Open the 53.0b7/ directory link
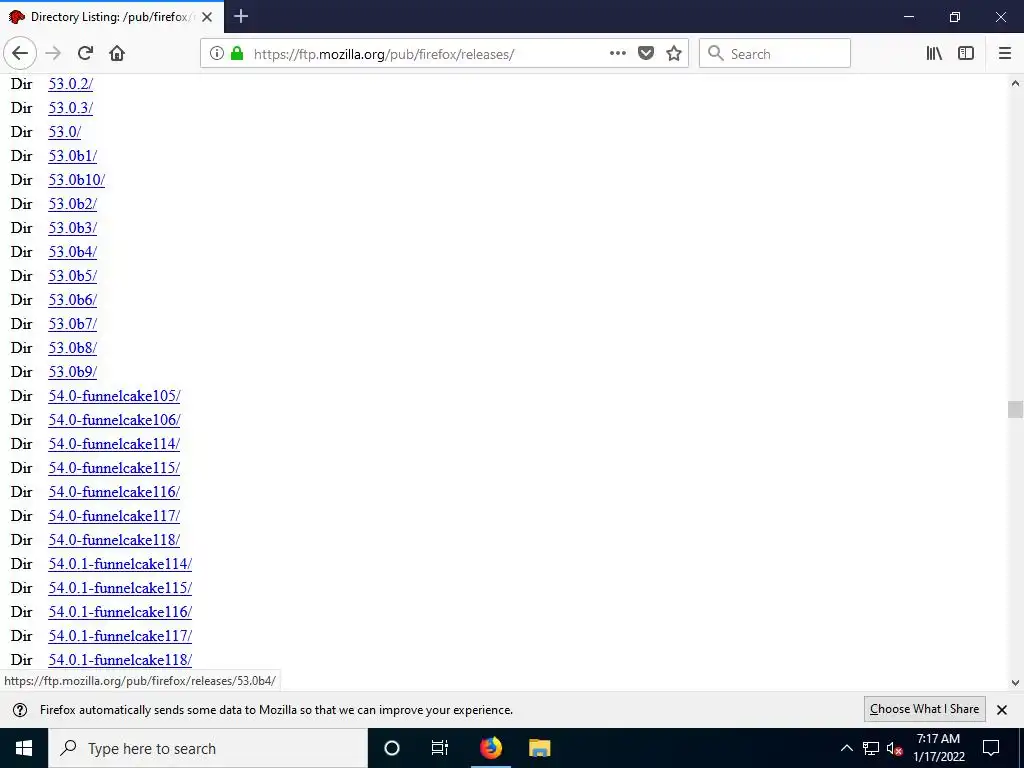 point(72,325)
